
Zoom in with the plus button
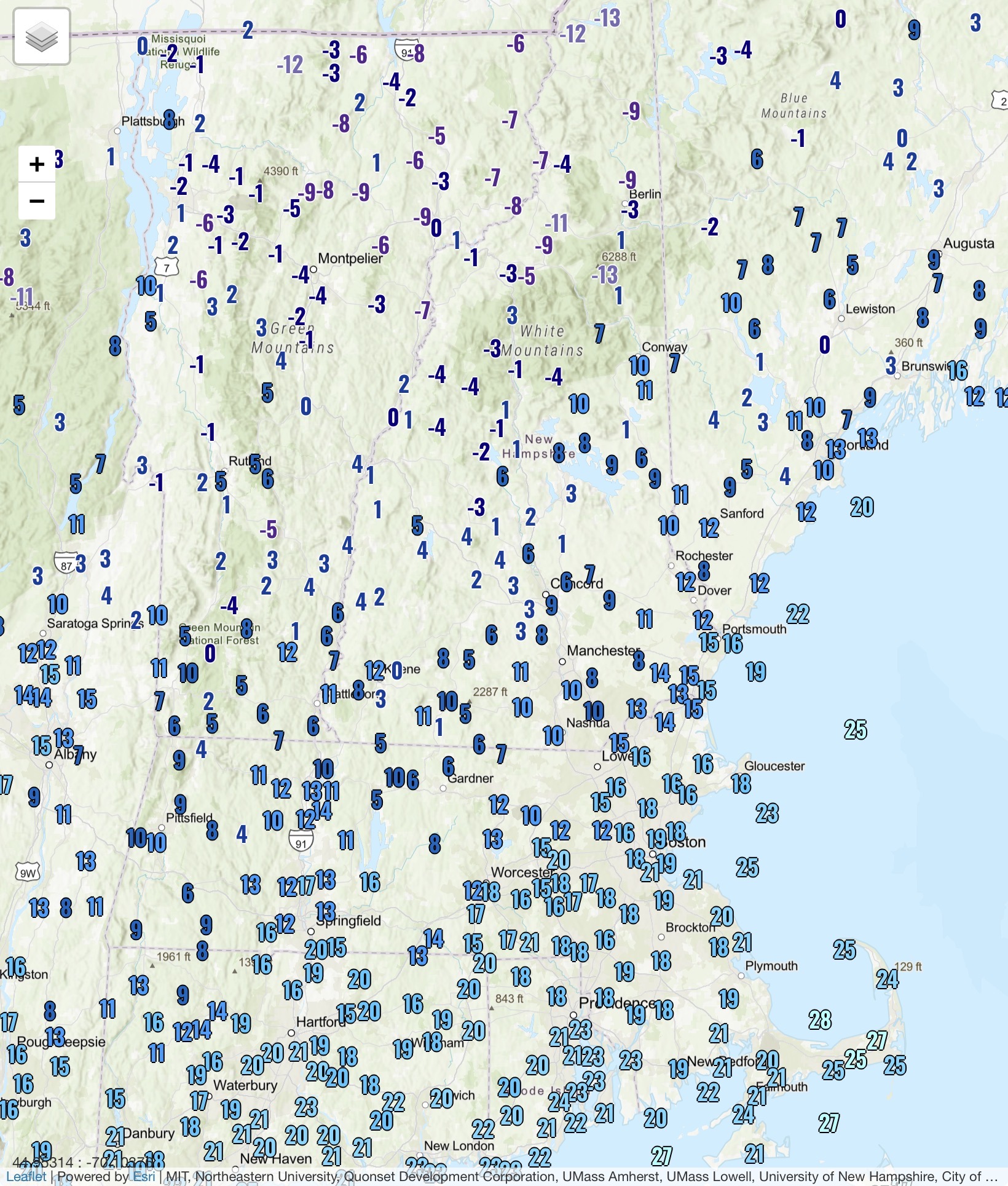click(x=37, y=164)
